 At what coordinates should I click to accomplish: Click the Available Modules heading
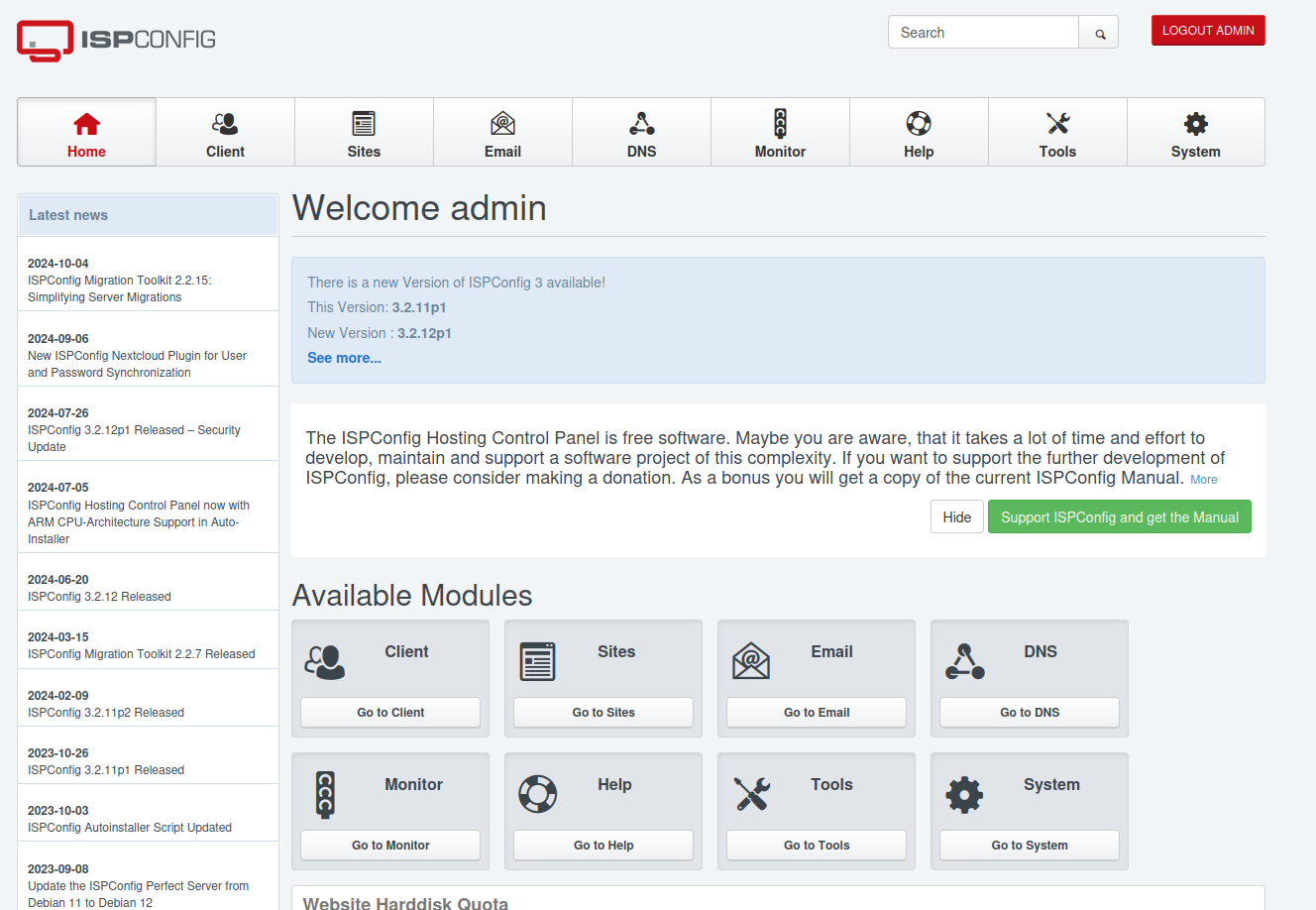(x=412, y=596)
